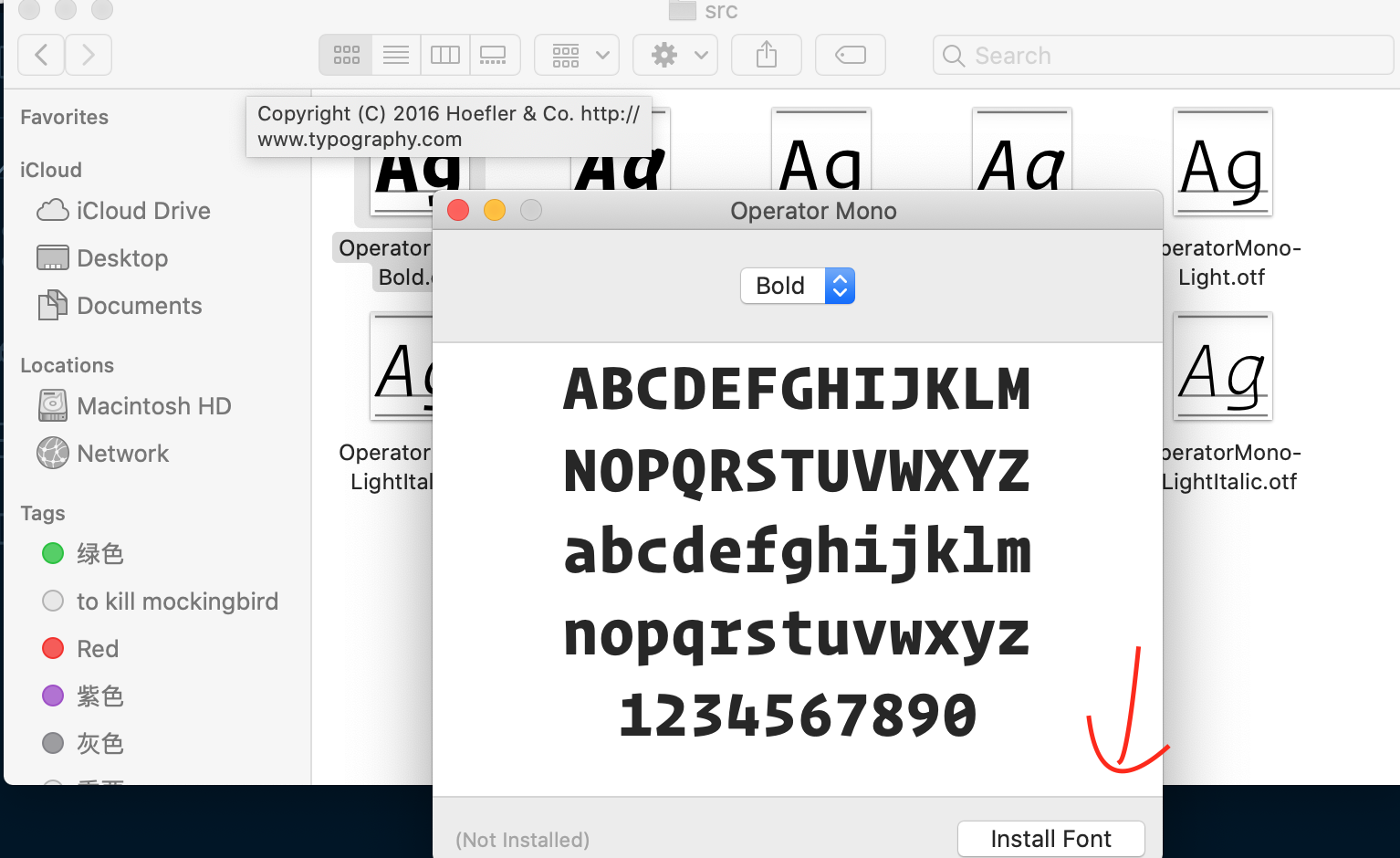Open iCloud Drive in sidebar
The width and height of the screenshot is (1400, 858).
[123, 211]
